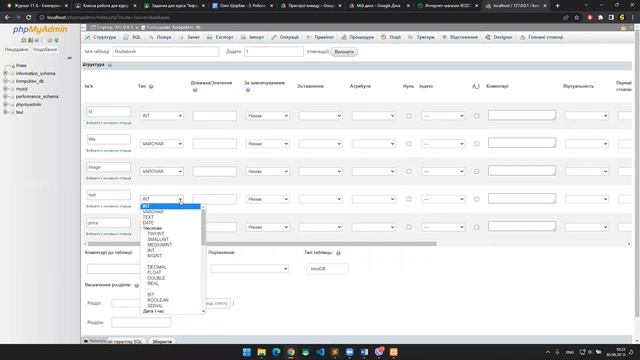Image resolution: width=640 pixels, height=360 pixels.
Task: Click help icon under За замовчуванням header
Action: (x=248, y=90)
